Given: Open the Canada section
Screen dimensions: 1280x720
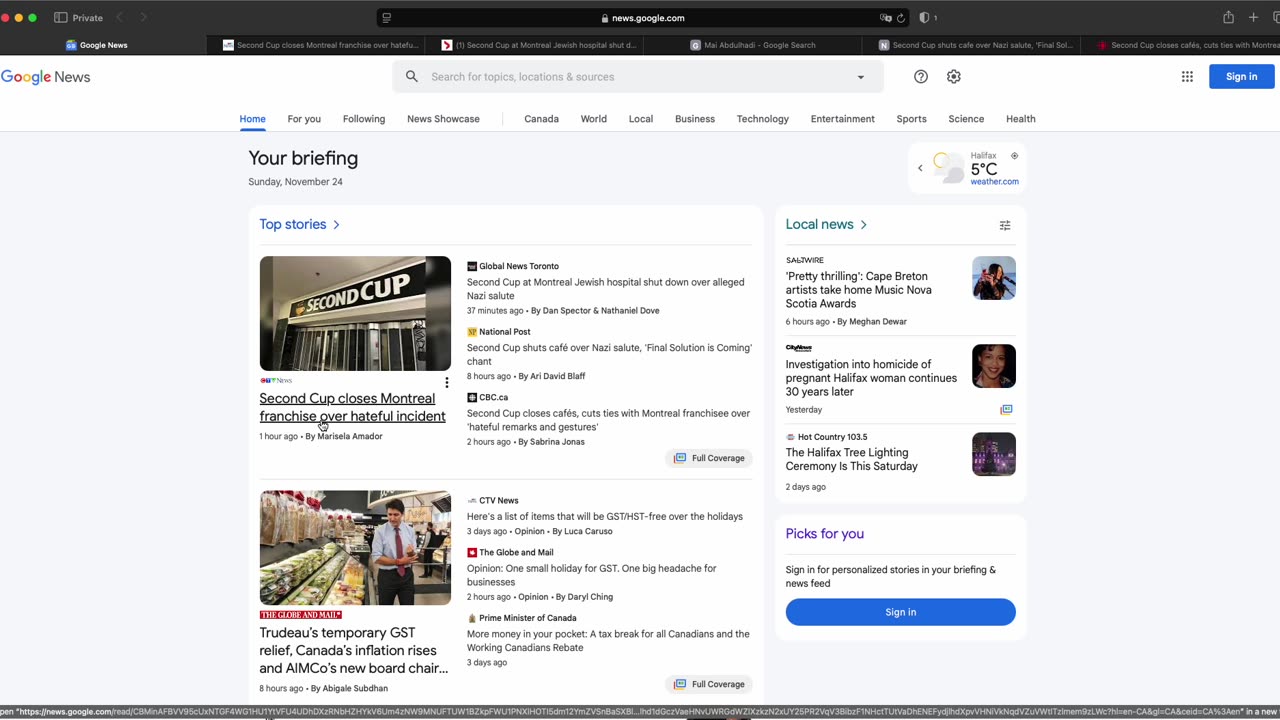Looking at the screenshot, I should 541,119.
